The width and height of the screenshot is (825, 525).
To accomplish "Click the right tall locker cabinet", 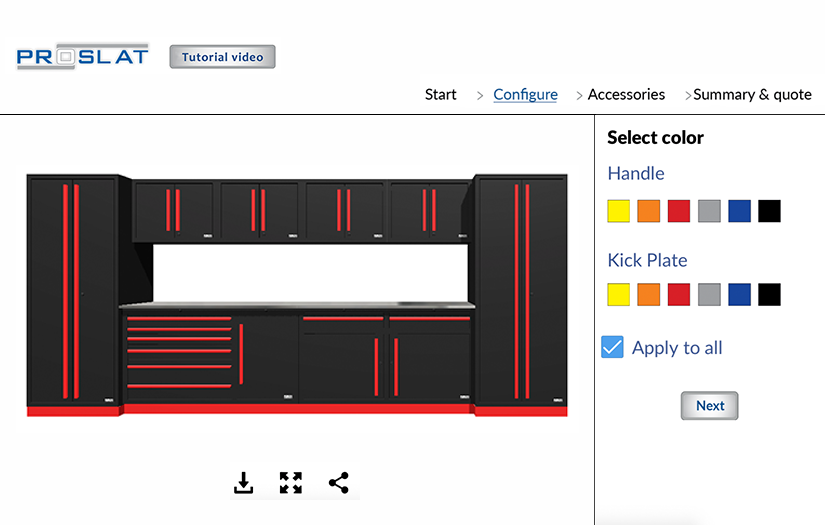I will tap(521, 295).
